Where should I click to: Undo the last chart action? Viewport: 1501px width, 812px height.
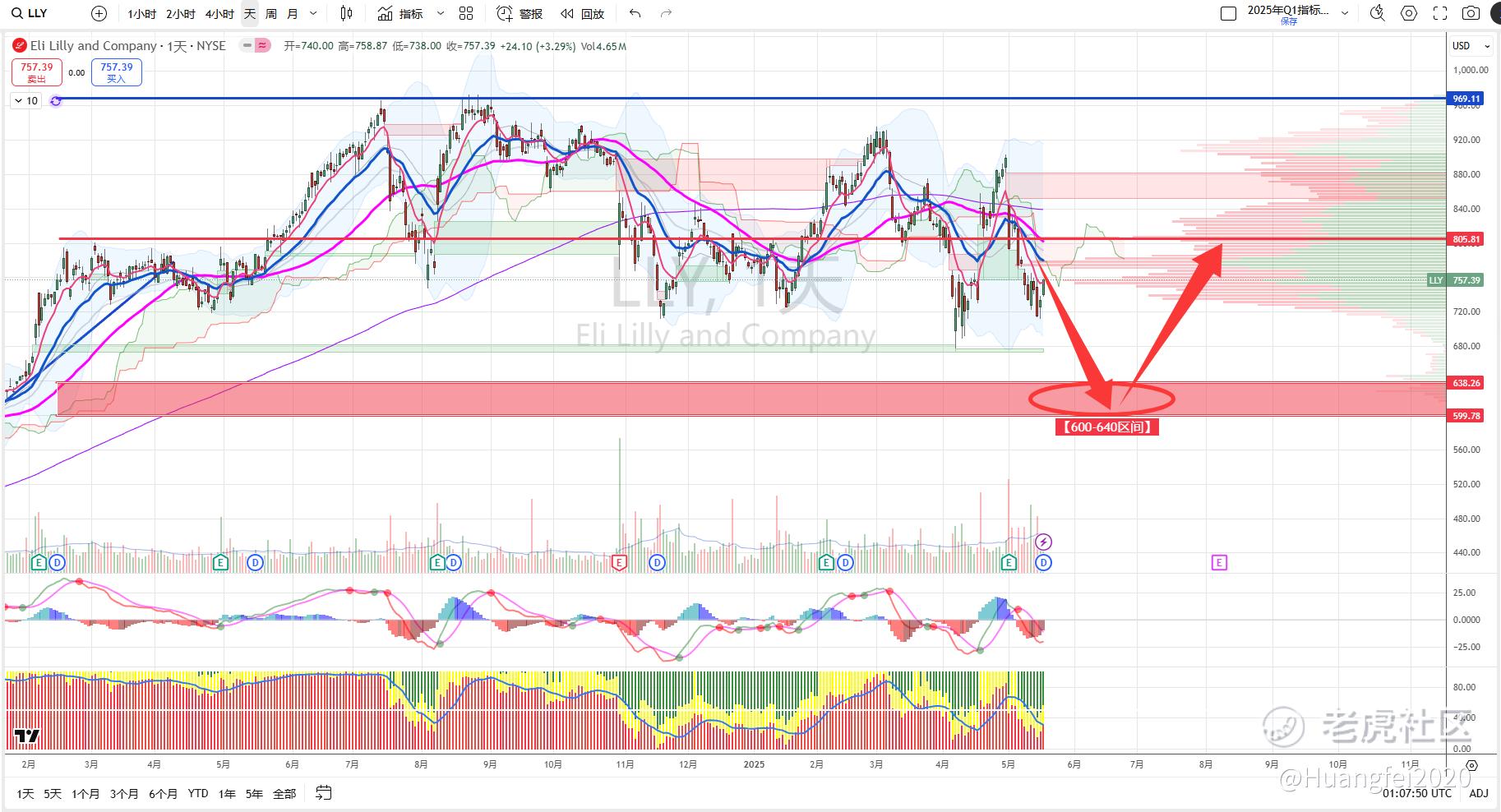(x=635, y=13)
